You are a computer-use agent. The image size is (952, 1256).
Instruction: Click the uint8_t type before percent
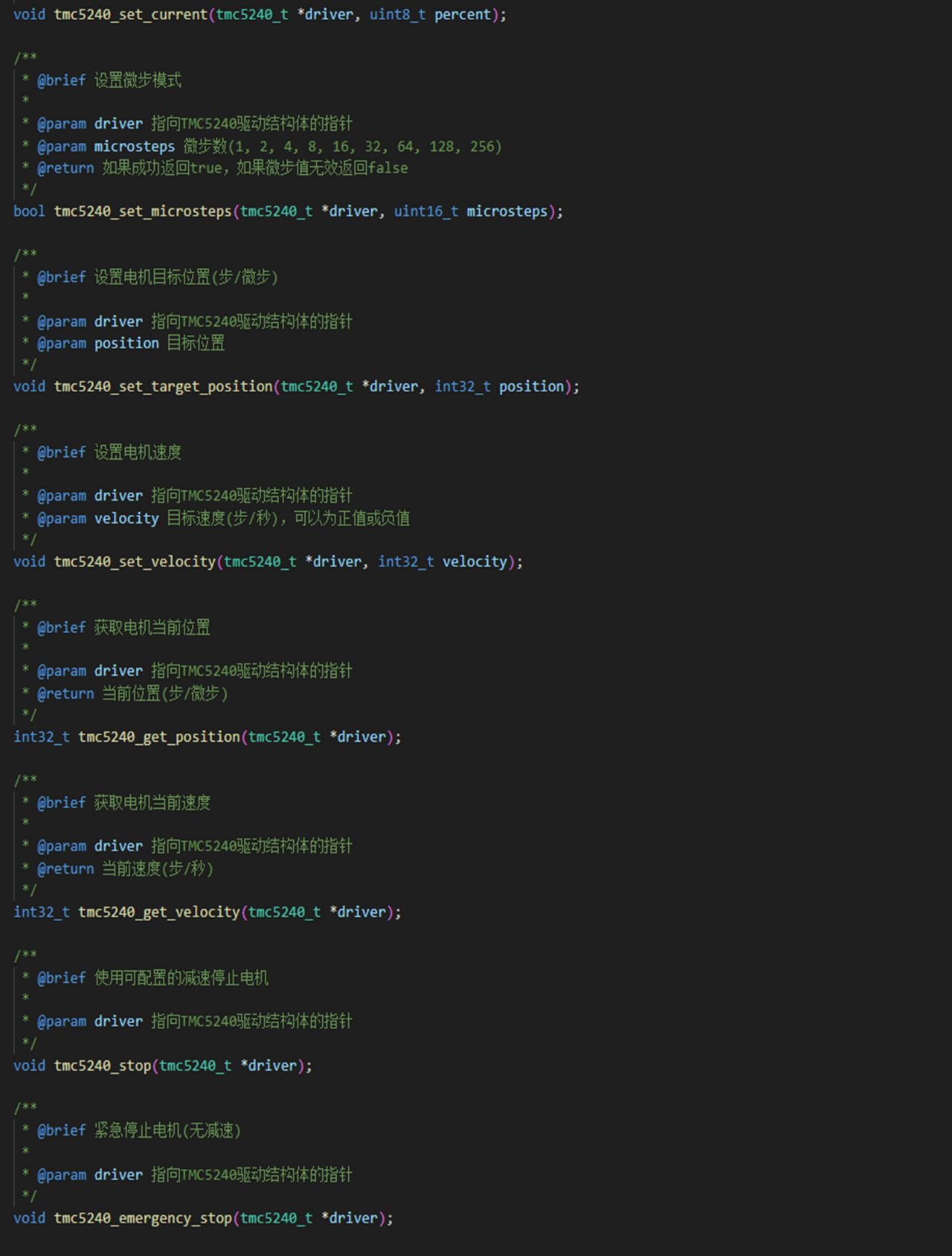pos(398,14)
